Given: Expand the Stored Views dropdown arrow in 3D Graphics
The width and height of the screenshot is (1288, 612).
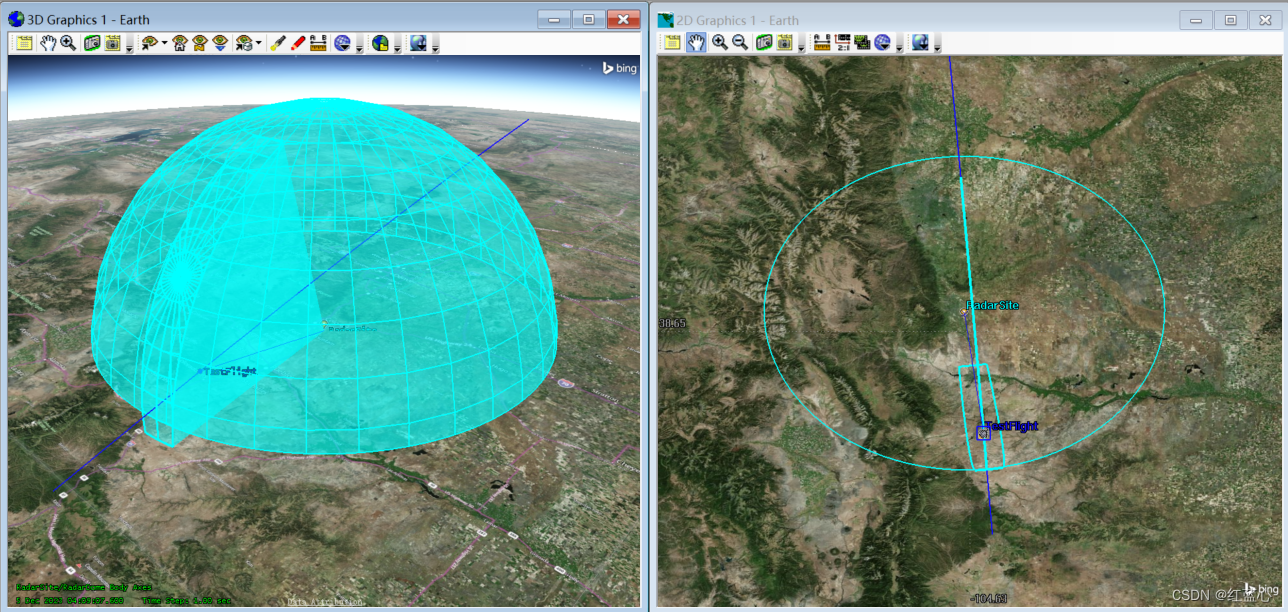Looking at the screenshot, I should click(259, 43).
